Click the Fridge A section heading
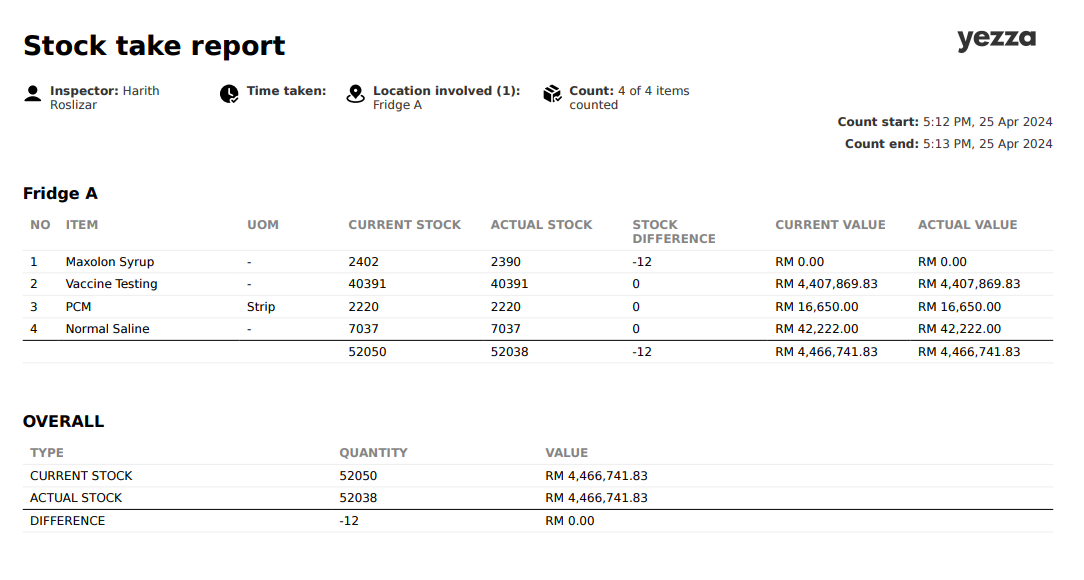 [61, 193]
